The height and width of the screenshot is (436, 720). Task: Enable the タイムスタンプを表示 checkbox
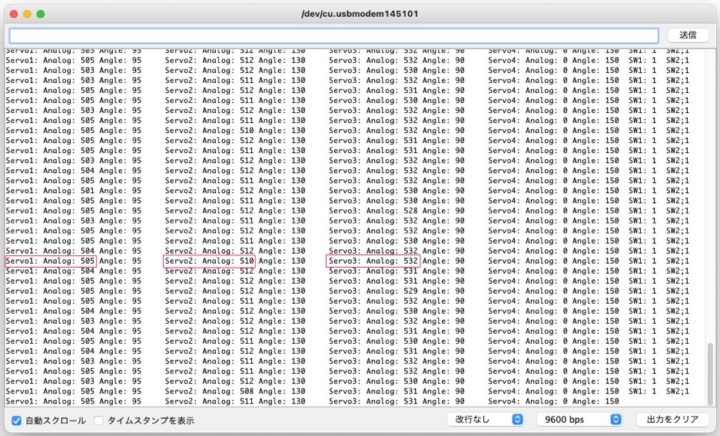(99, 420)
